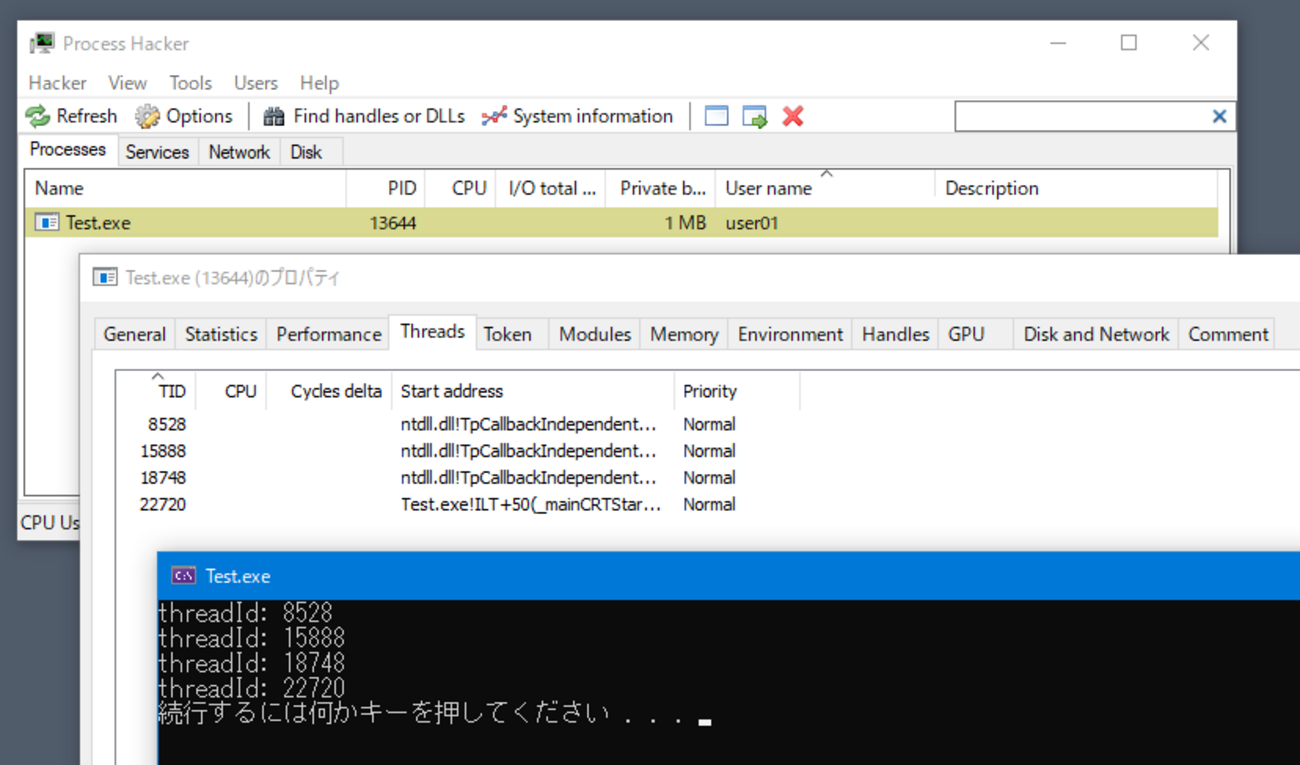
Task: Open the Performance tab in properties
Action: click(x=329, y=334)
